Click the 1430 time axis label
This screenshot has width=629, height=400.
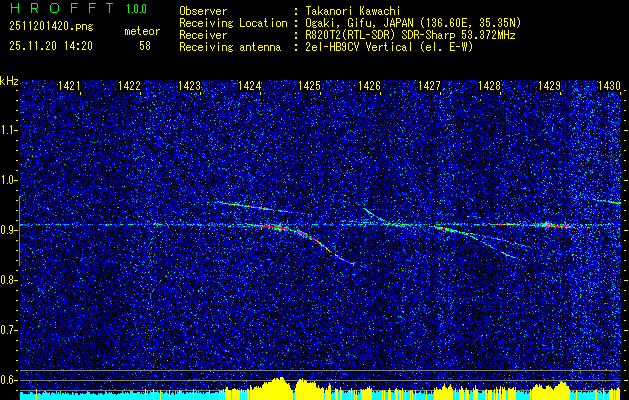point(609,86)
